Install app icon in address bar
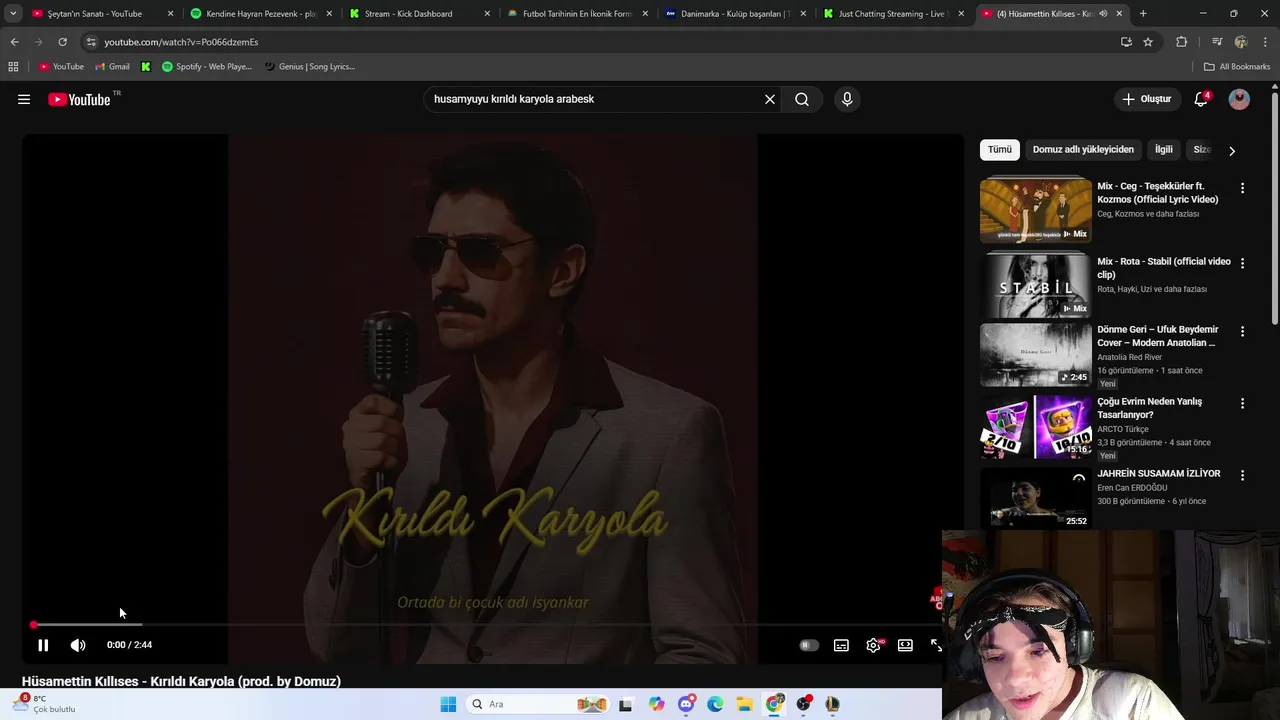 click(1126, 42)
